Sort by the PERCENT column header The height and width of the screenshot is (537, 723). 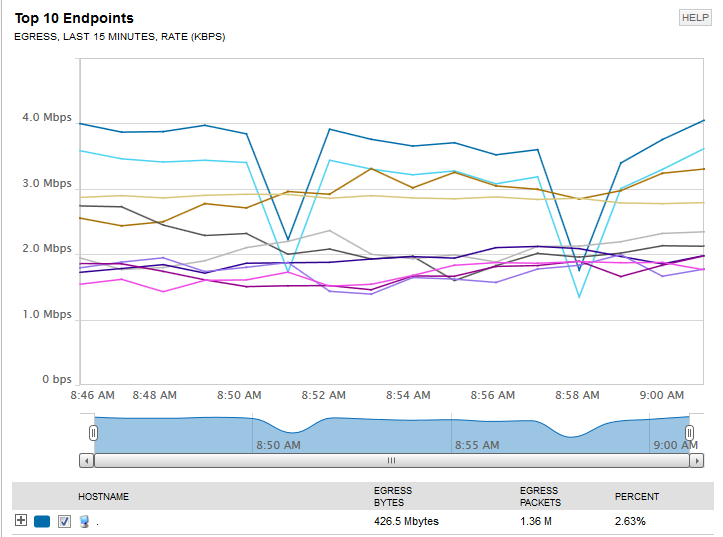coord(636,496)
